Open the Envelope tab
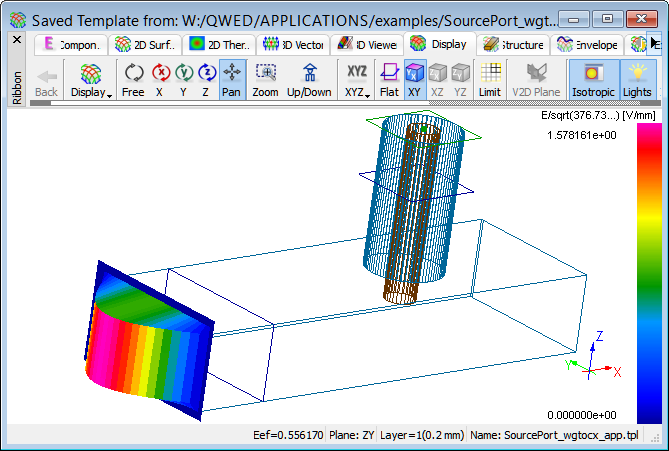This screenshot has width=669, height=451. pyautogui.click(x=589, y=44)
